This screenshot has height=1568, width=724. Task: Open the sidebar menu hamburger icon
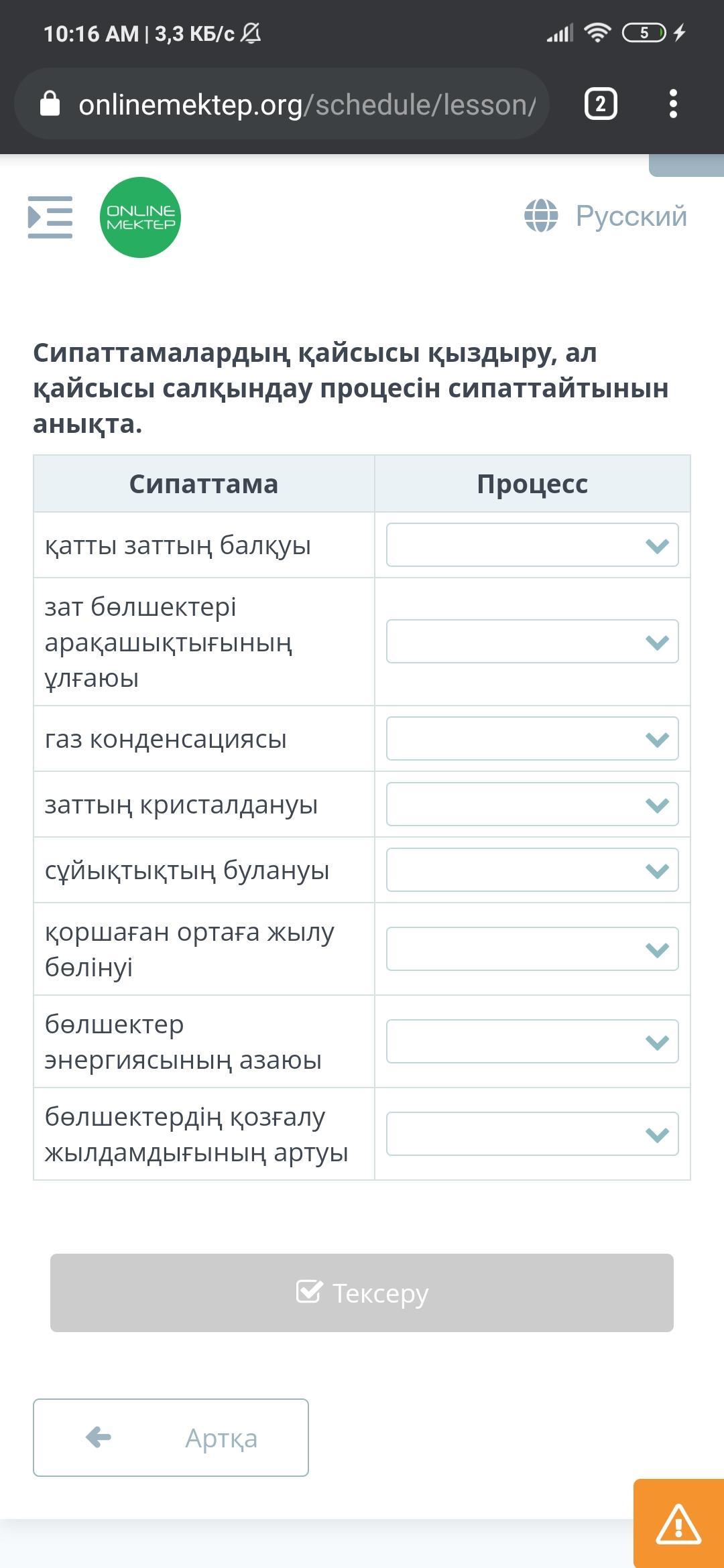tap(50, 217)
